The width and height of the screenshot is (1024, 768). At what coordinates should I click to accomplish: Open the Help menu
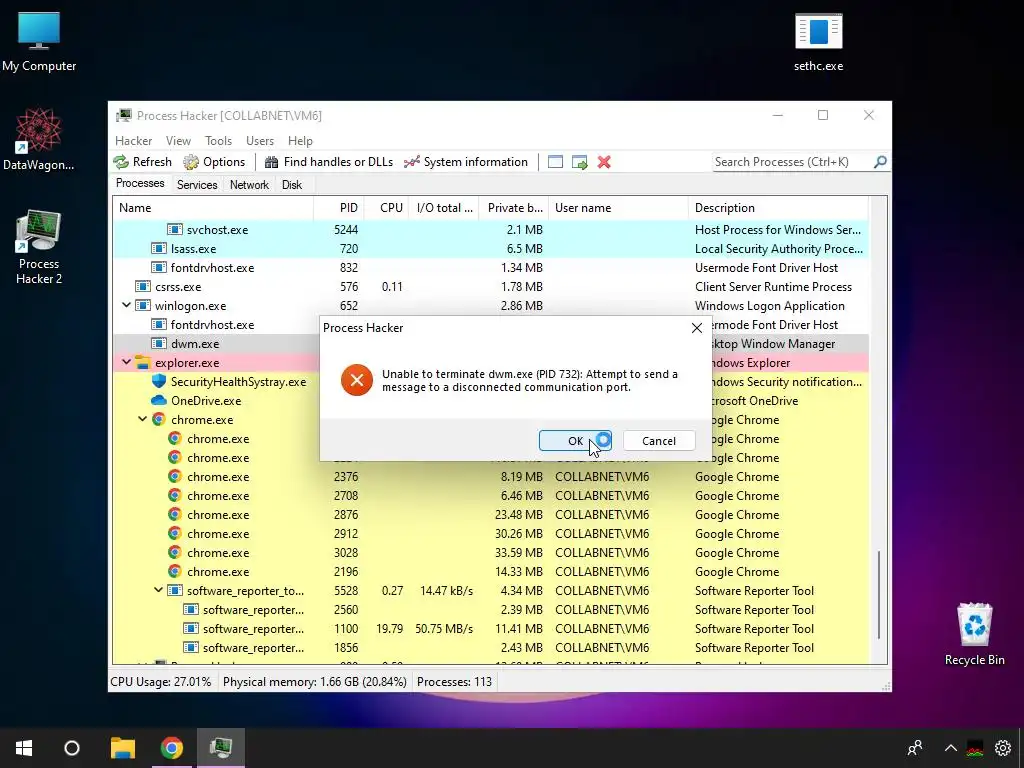click(x=300, y=141)
